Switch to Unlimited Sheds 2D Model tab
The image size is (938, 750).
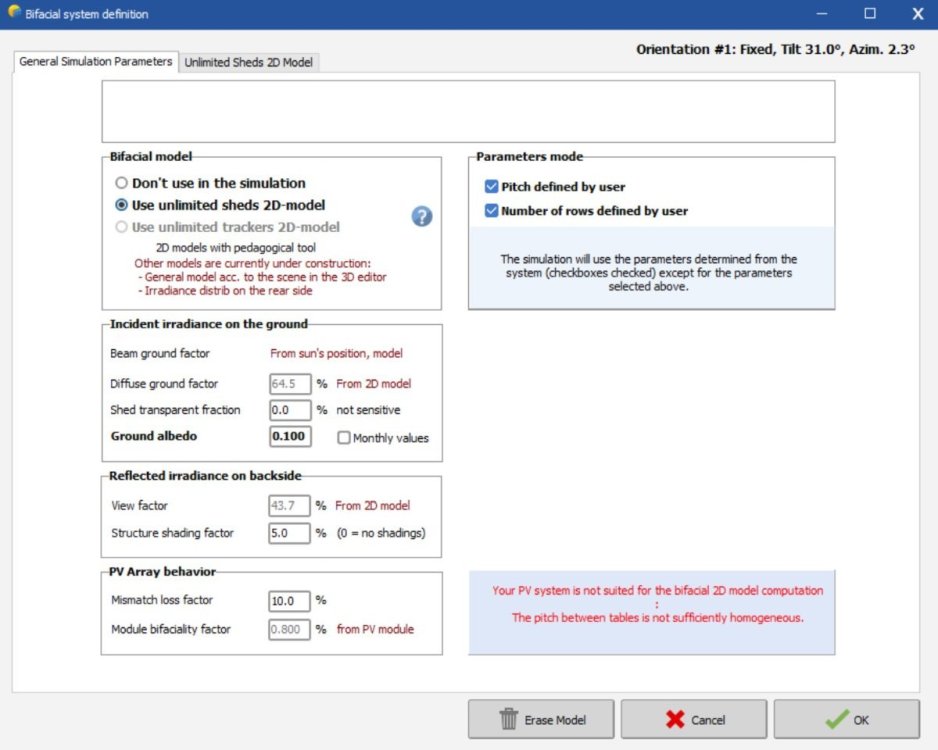click(x=248, y=62)
